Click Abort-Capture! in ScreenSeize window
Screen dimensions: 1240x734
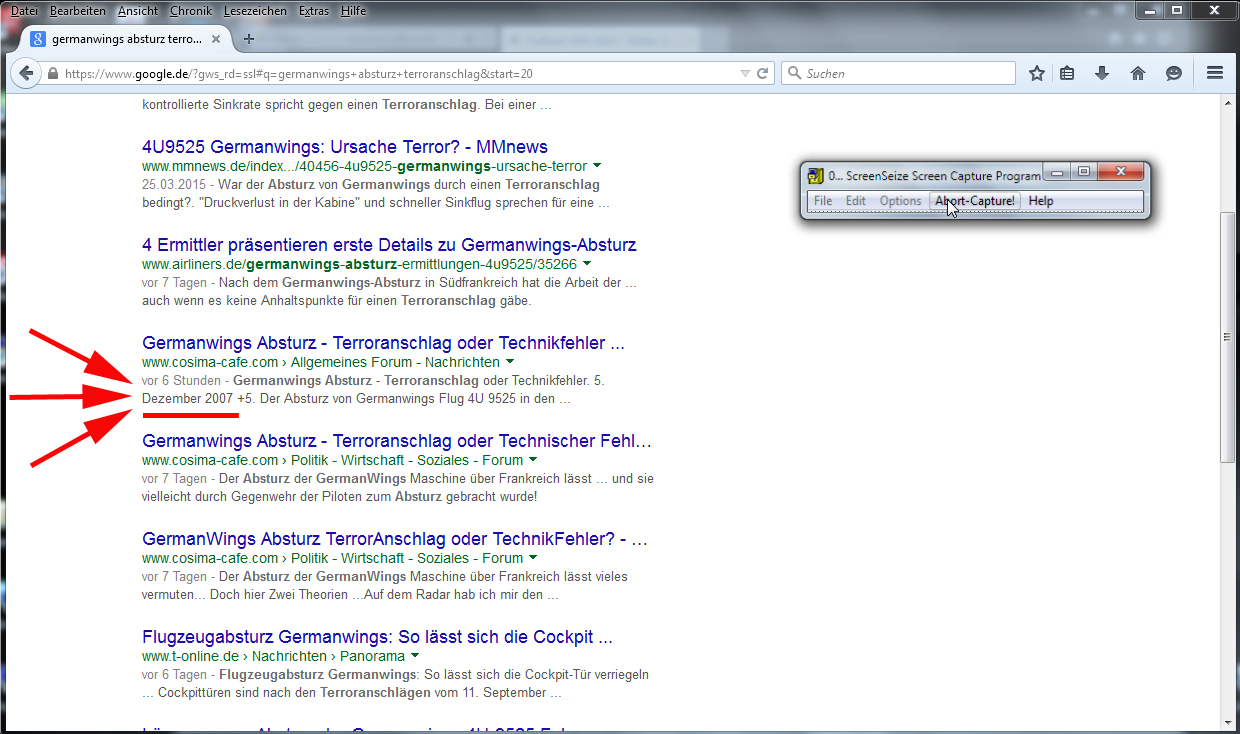[974, 201]
